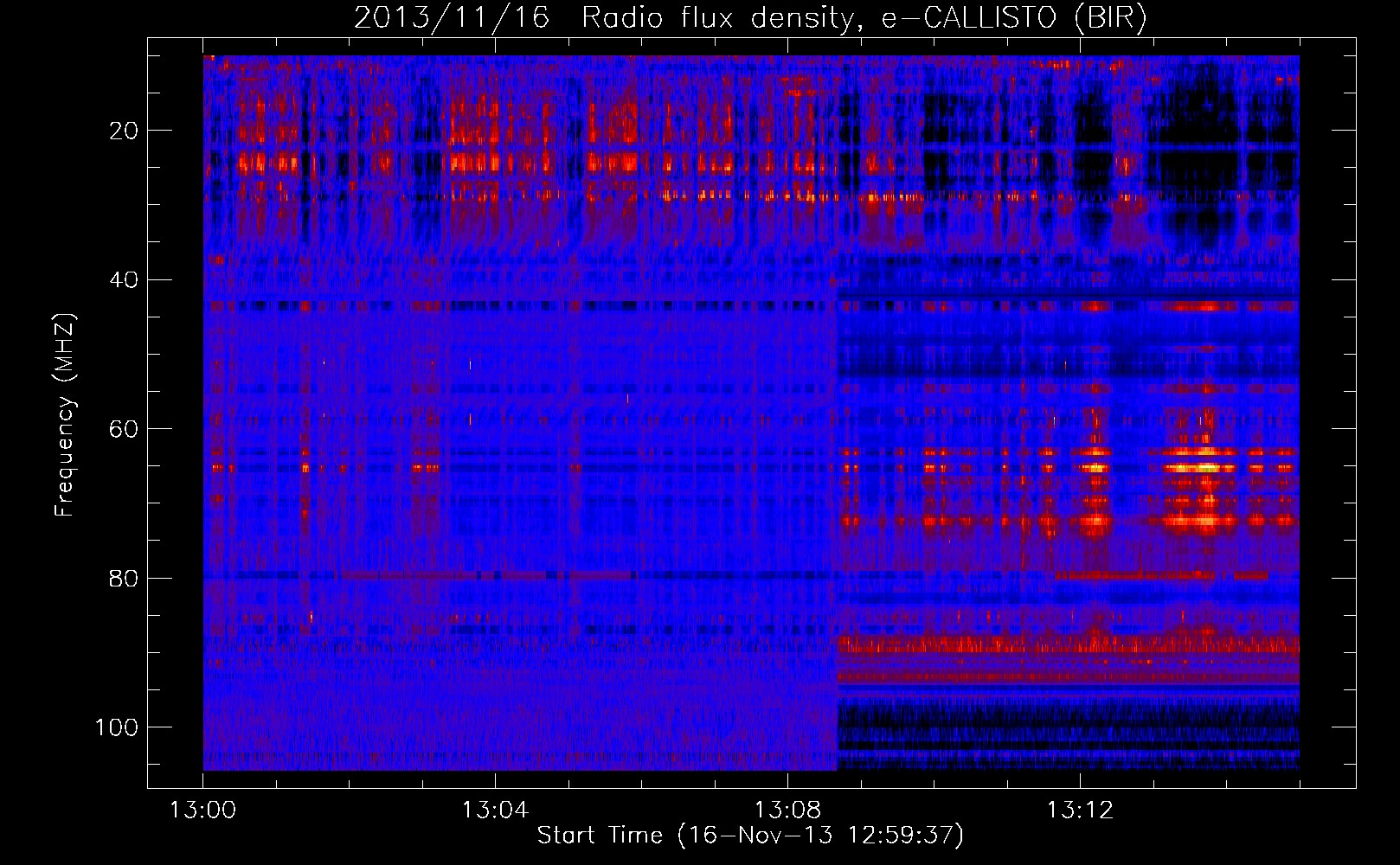Click the plot title "2013/11/16 Radio flux density, e-CALLISTO (BIR)"

tap(750, 18)
